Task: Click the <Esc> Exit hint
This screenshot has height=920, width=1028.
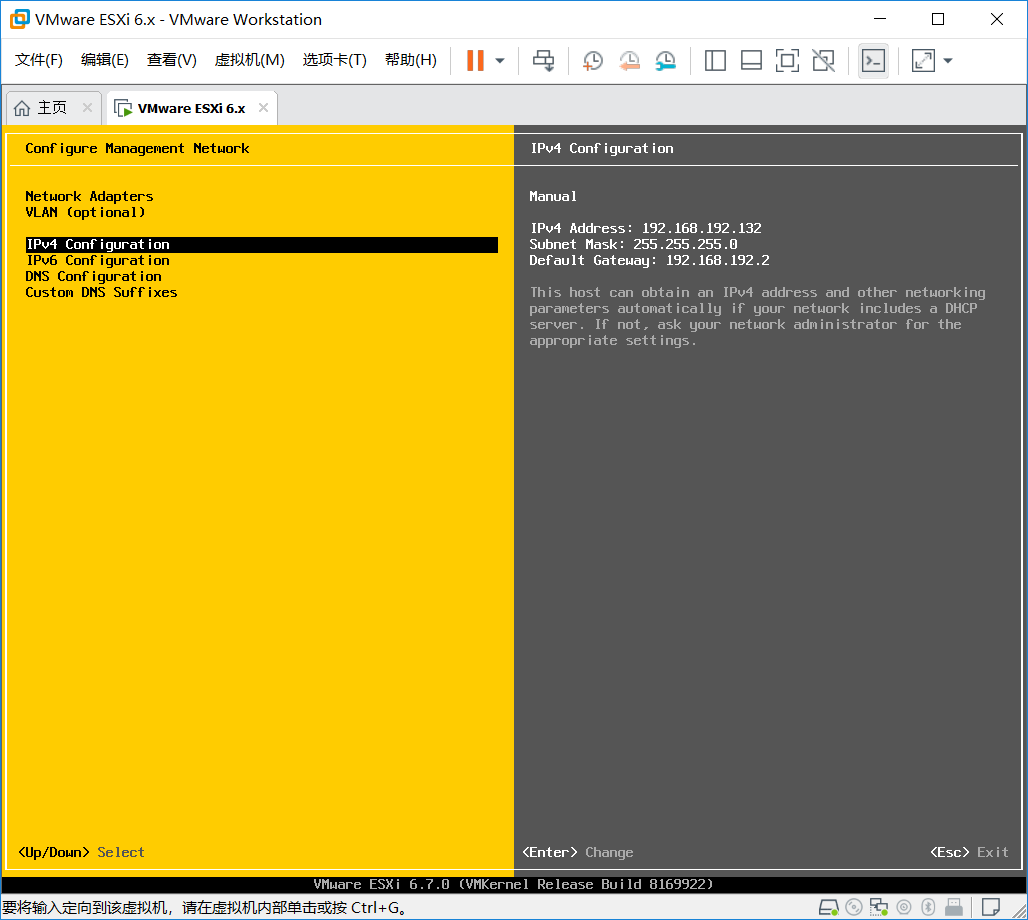Action: 969,852
